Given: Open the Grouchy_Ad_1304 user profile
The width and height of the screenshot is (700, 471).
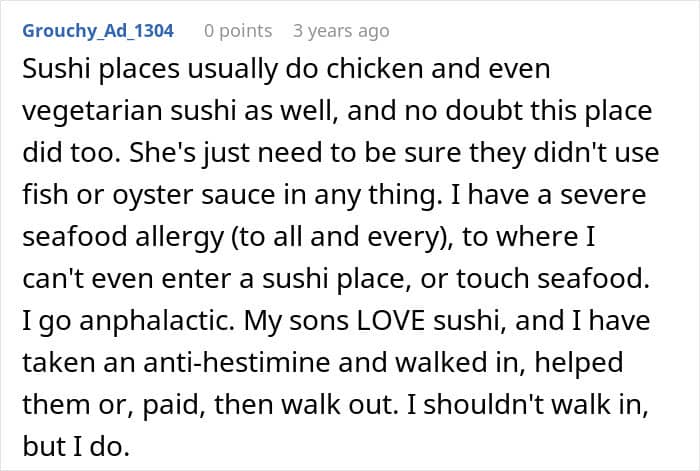Looking at the screenshot, I should coord(98,31).
